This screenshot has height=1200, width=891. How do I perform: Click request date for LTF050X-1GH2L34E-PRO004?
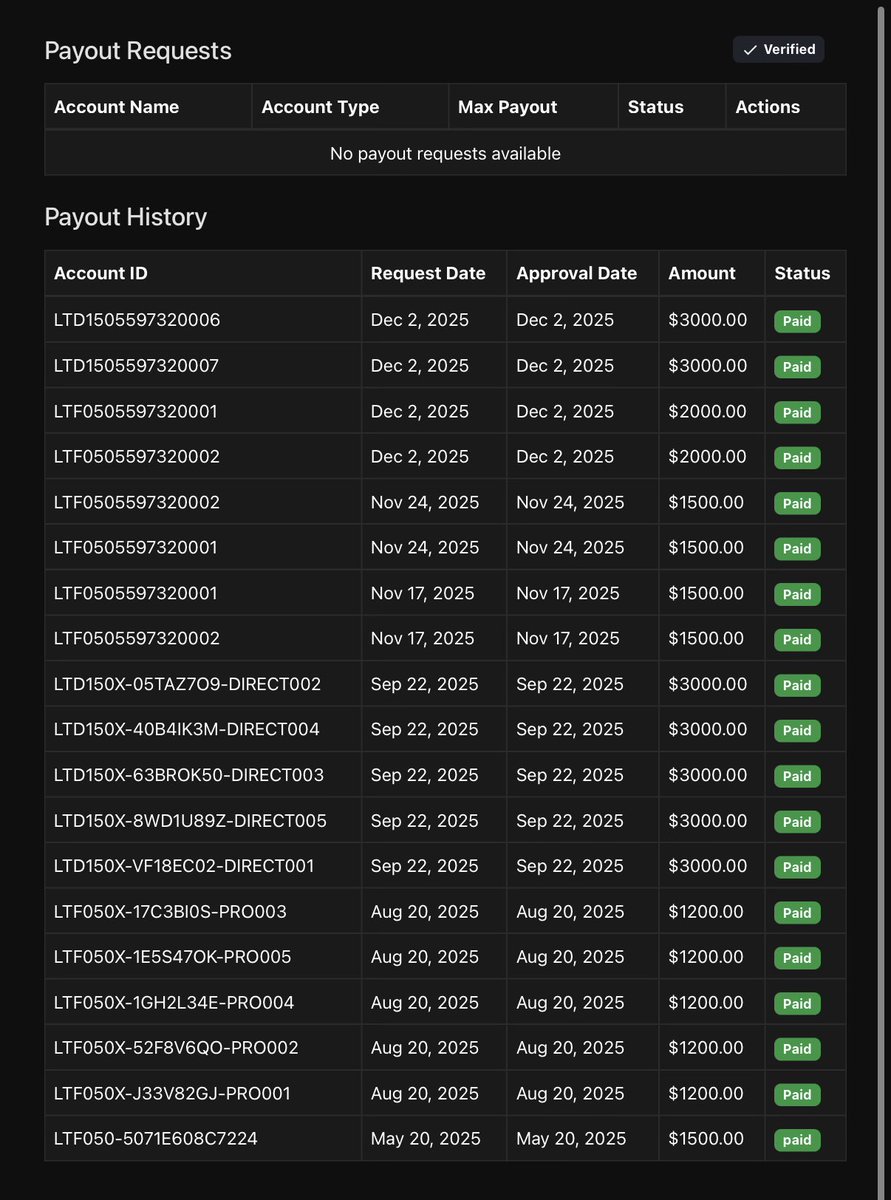pos(425,1002)
